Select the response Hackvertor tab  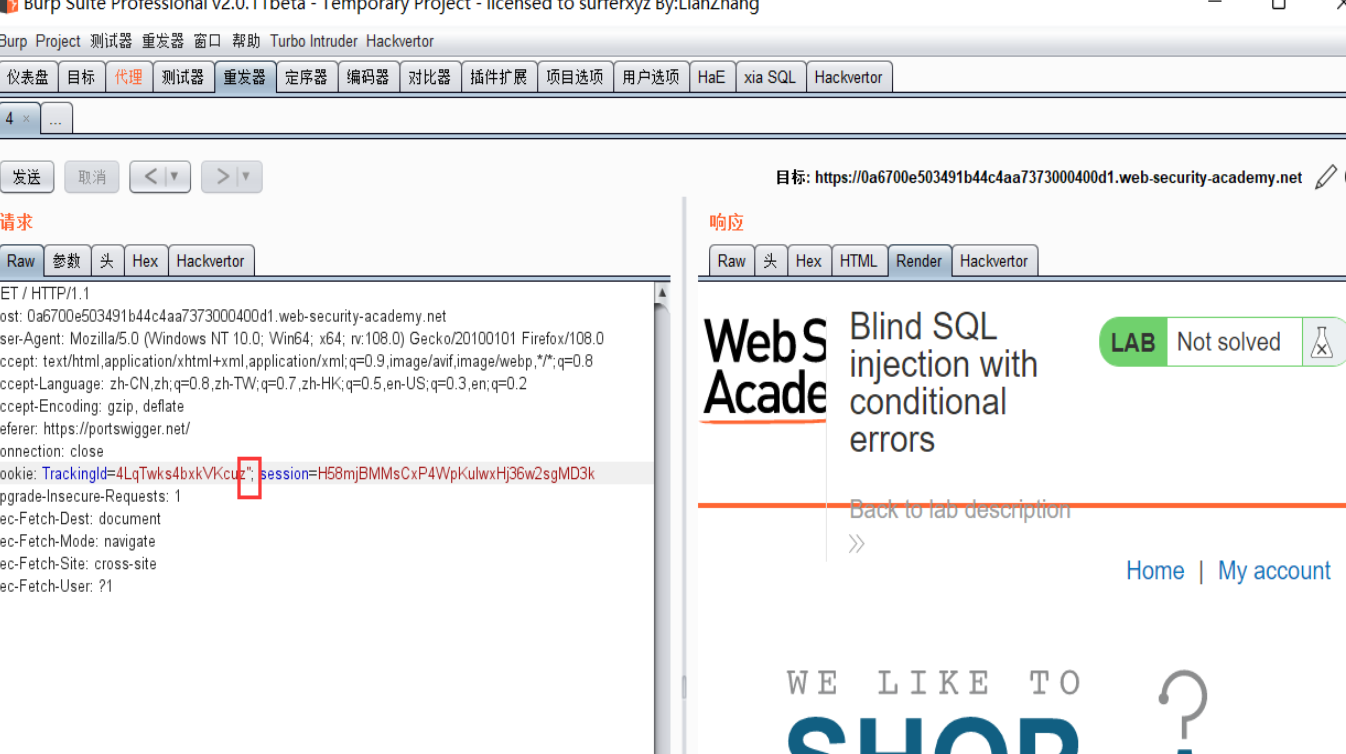pyautogui.click(x=994, y=261)
